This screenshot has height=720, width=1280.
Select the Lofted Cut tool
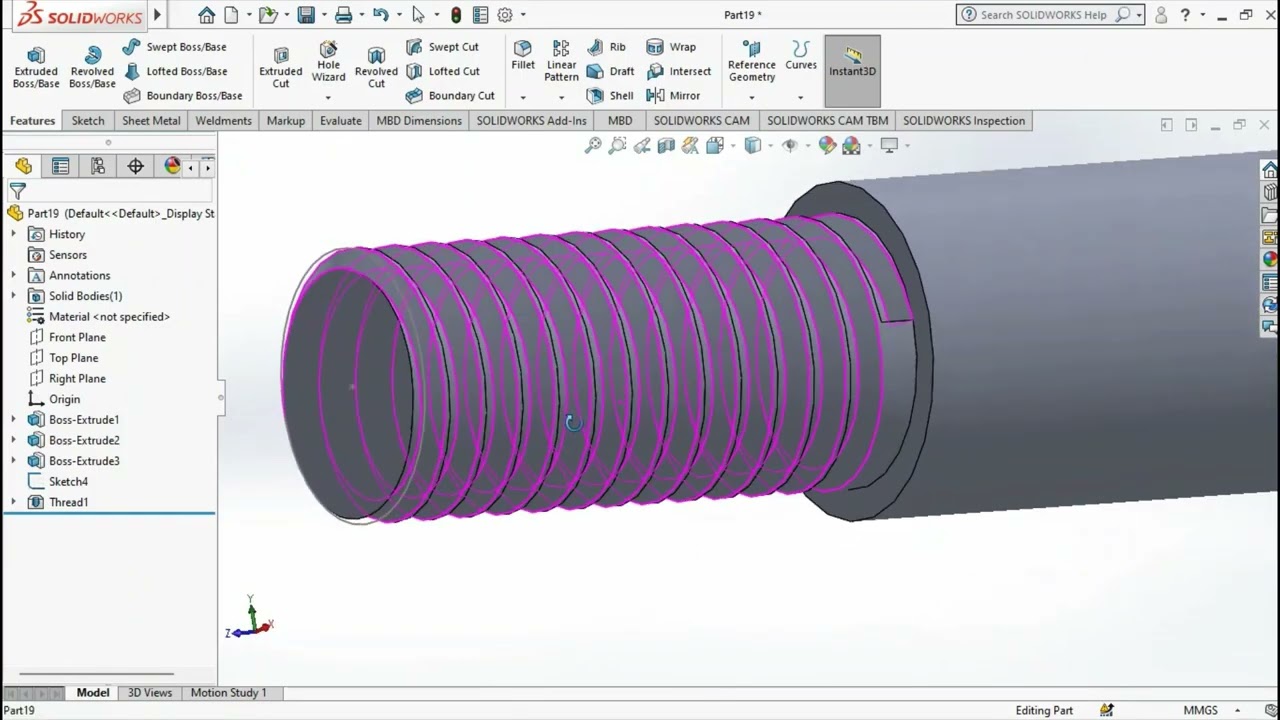pos(442,71)
